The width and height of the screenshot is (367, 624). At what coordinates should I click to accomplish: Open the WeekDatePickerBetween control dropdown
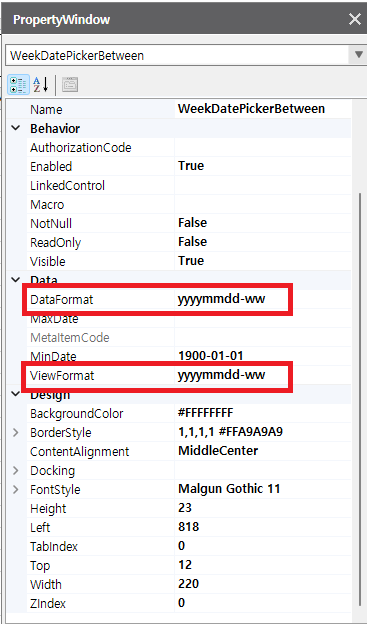pos(359,55)
